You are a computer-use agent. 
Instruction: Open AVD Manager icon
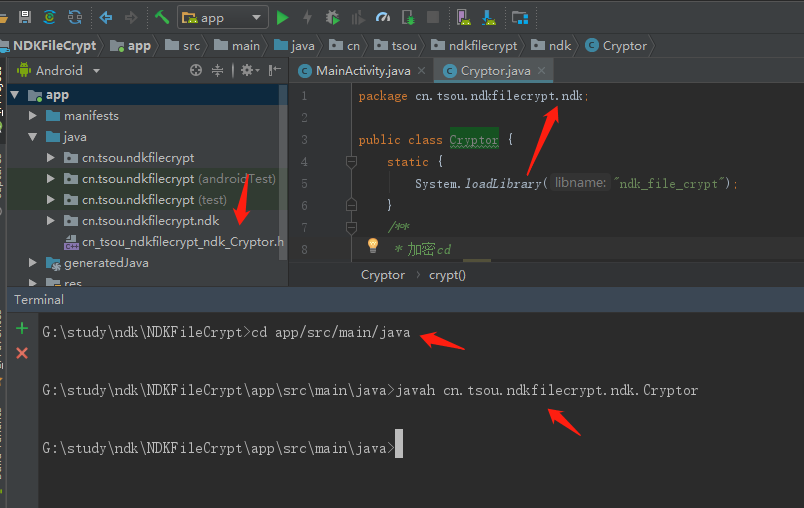point(464,18)
